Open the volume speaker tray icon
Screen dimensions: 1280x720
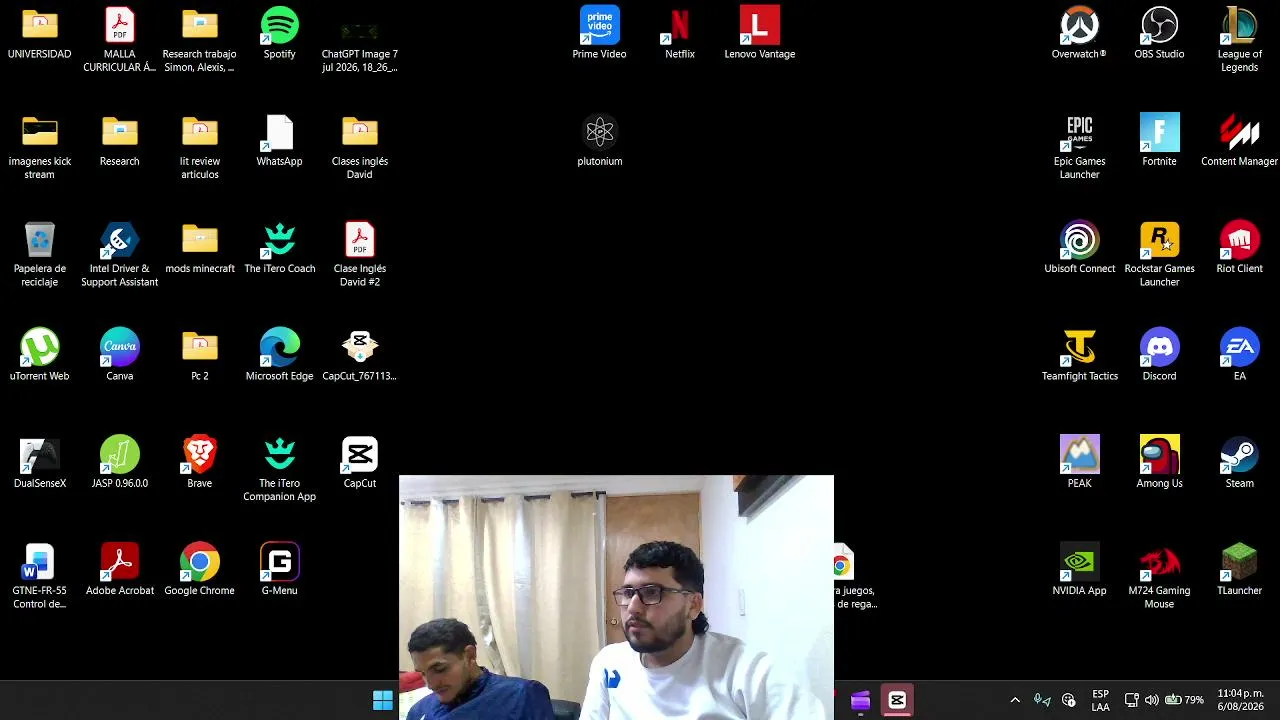[1152, 700]
